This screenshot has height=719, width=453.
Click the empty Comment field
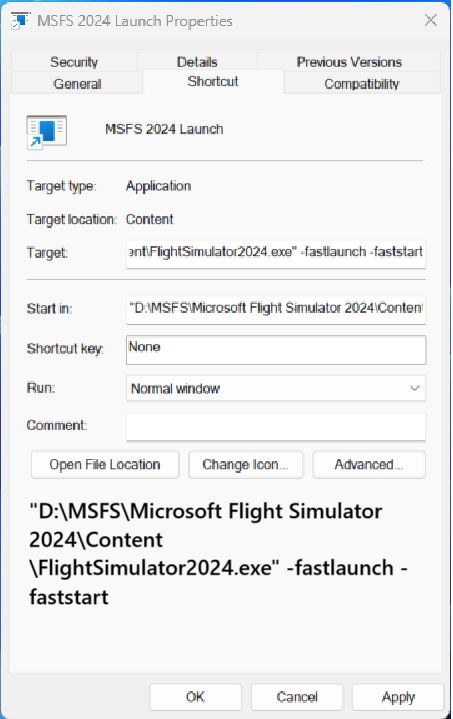tap(276, 427)
